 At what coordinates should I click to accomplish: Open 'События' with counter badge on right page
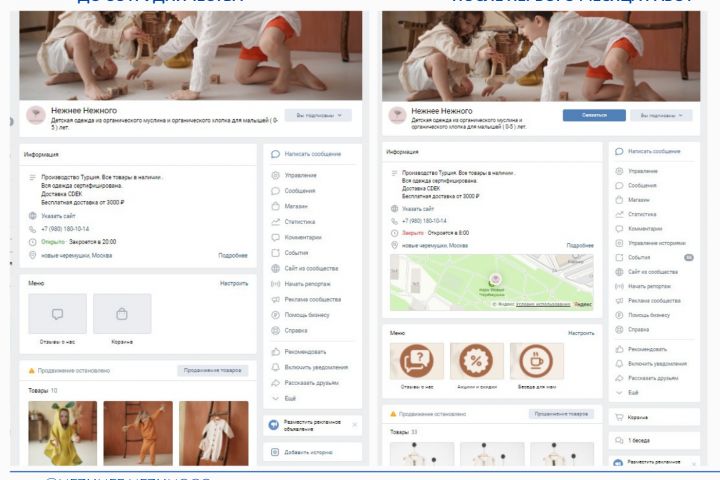(654, 258)
